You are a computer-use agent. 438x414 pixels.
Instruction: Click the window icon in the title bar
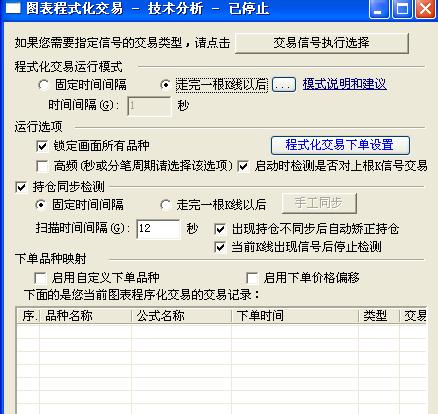point(13,8)
